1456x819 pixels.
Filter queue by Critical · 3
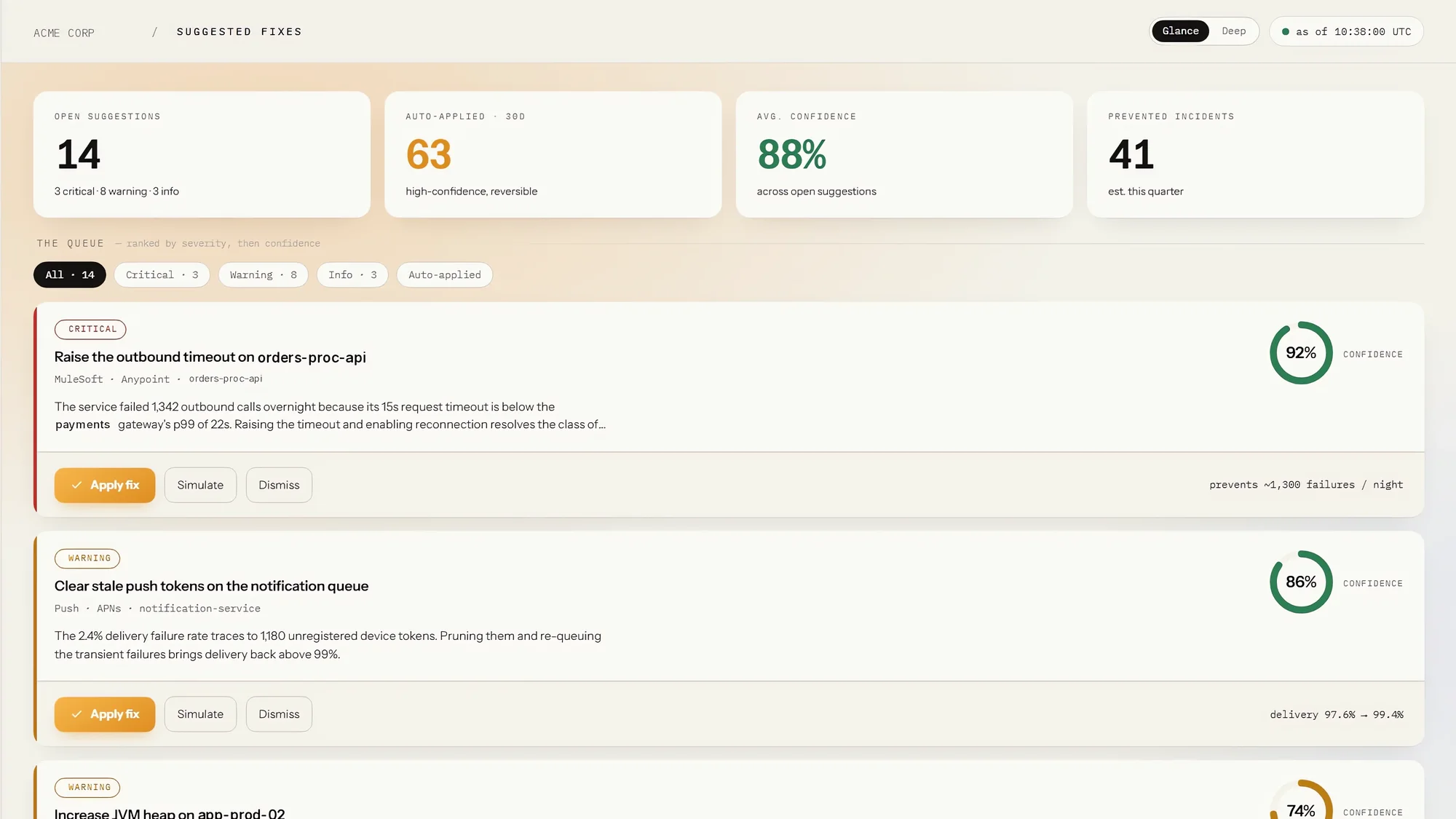(162, 274)
